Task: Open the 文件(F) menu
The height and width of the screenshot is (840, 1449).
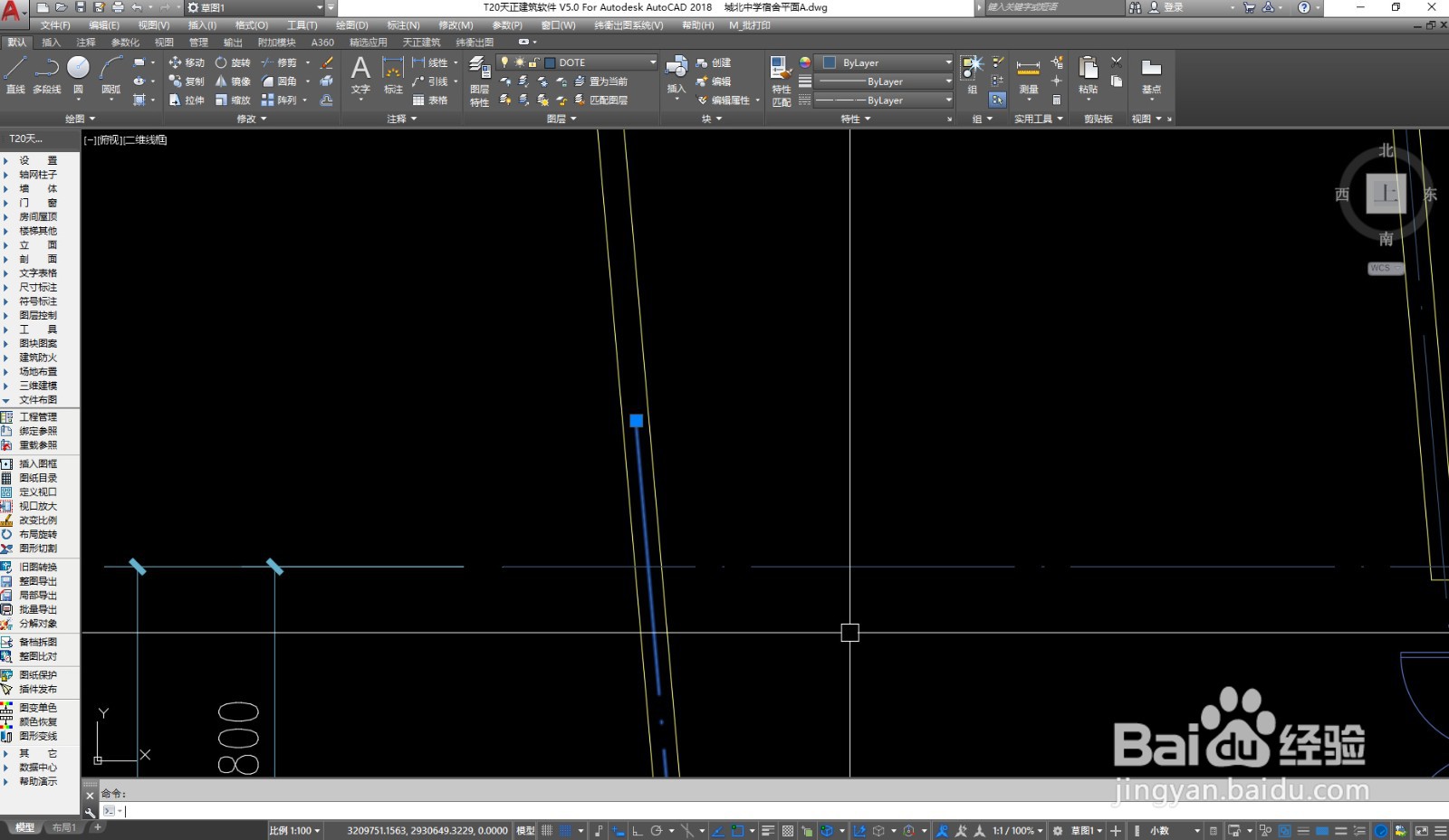Action: point(55,25)
